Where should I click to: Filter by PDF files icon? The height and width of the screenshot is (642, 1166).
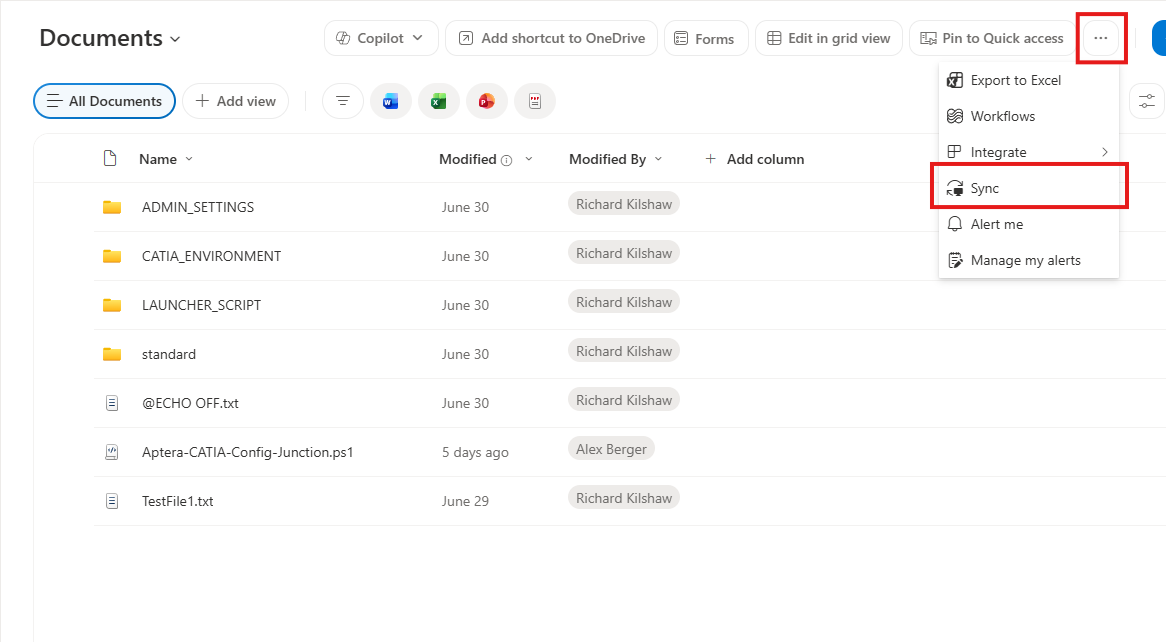(535, 101)
